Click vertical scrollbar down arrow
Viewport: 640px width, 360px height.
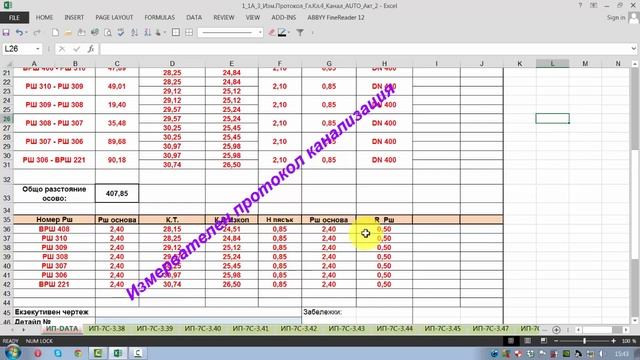pos(635,320)
